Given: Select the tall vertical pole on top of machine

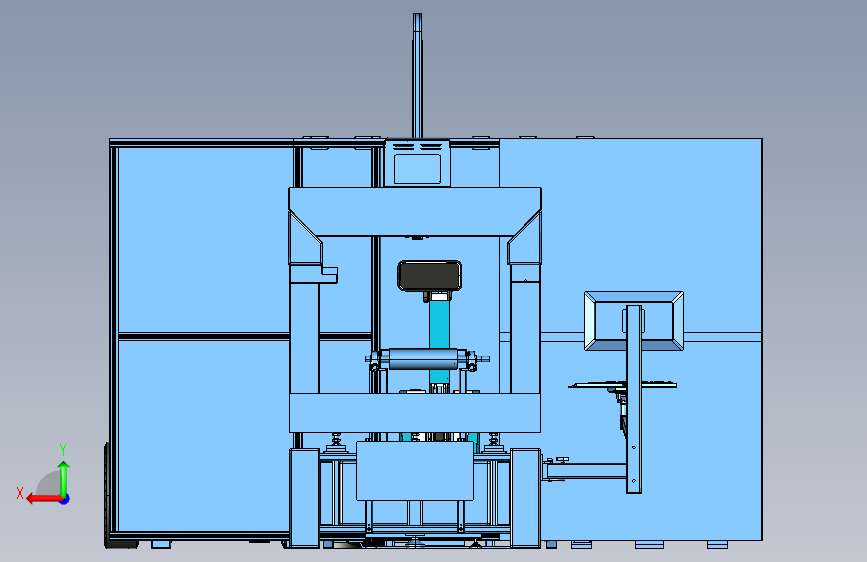Looking at the screenshot, I should tap(417, 75).
